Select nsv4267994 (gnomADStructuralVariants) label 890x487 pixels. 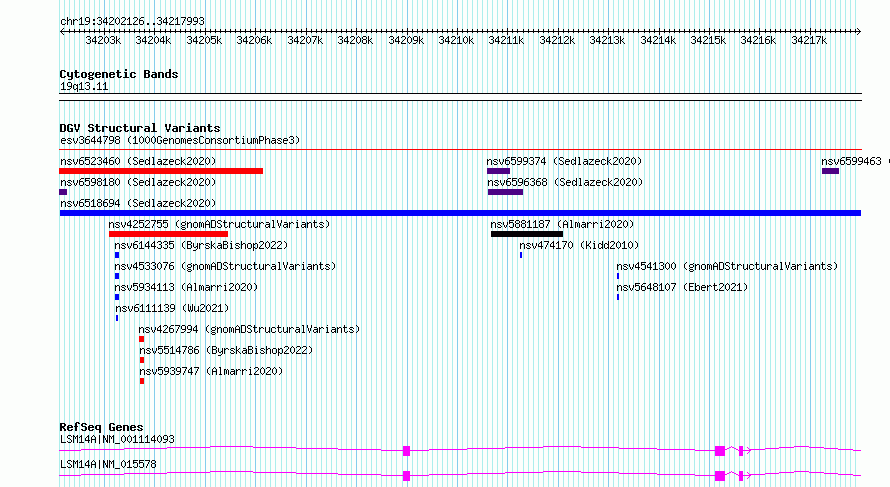(249, 329)
